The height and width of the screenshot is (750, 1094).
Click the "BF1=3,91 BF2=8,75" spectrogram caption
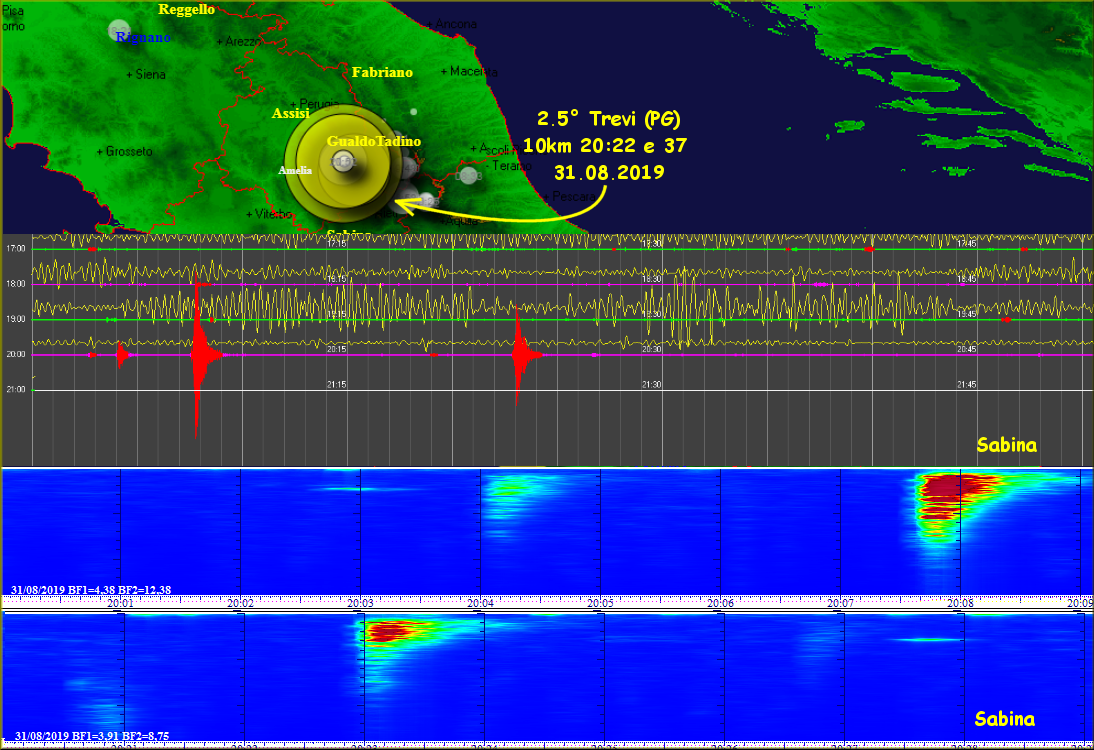120,736
